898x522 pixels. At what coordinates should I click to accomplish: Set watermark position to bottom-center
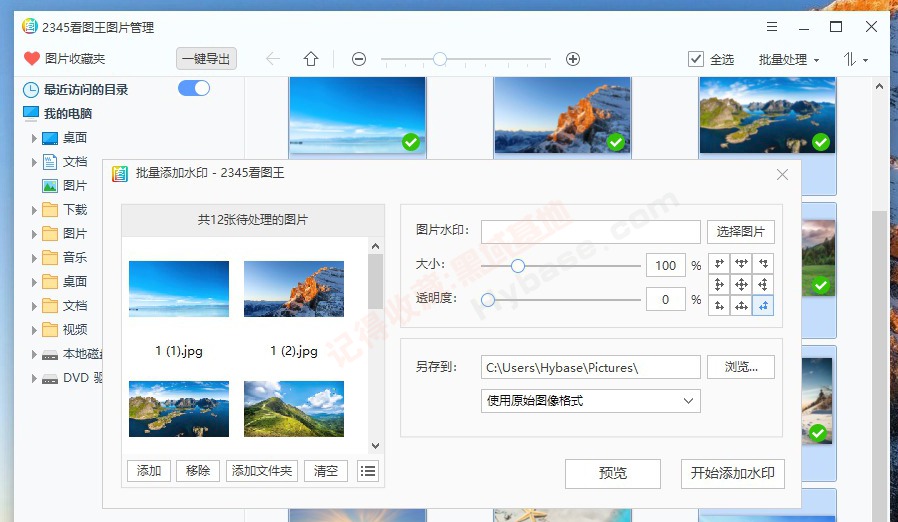pyautogui.click(x=741, y=306)
